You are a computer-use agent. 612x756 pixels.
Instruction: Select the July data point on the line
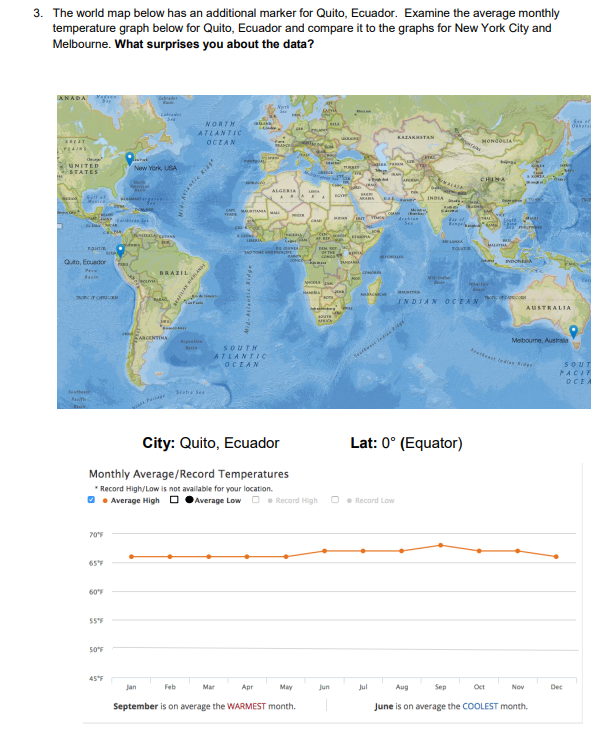(363, 551)
